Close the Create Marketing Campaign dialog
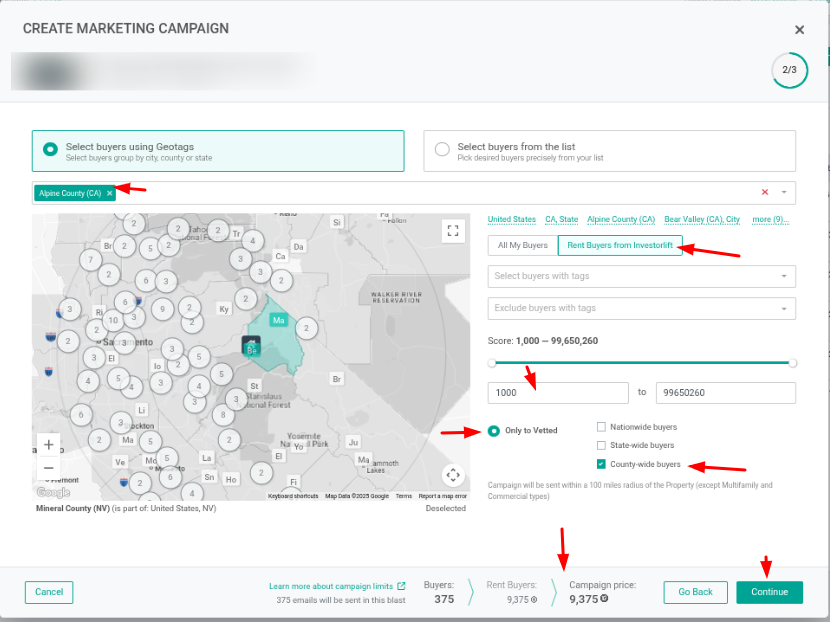830x622 pixels. click(799, 30)
